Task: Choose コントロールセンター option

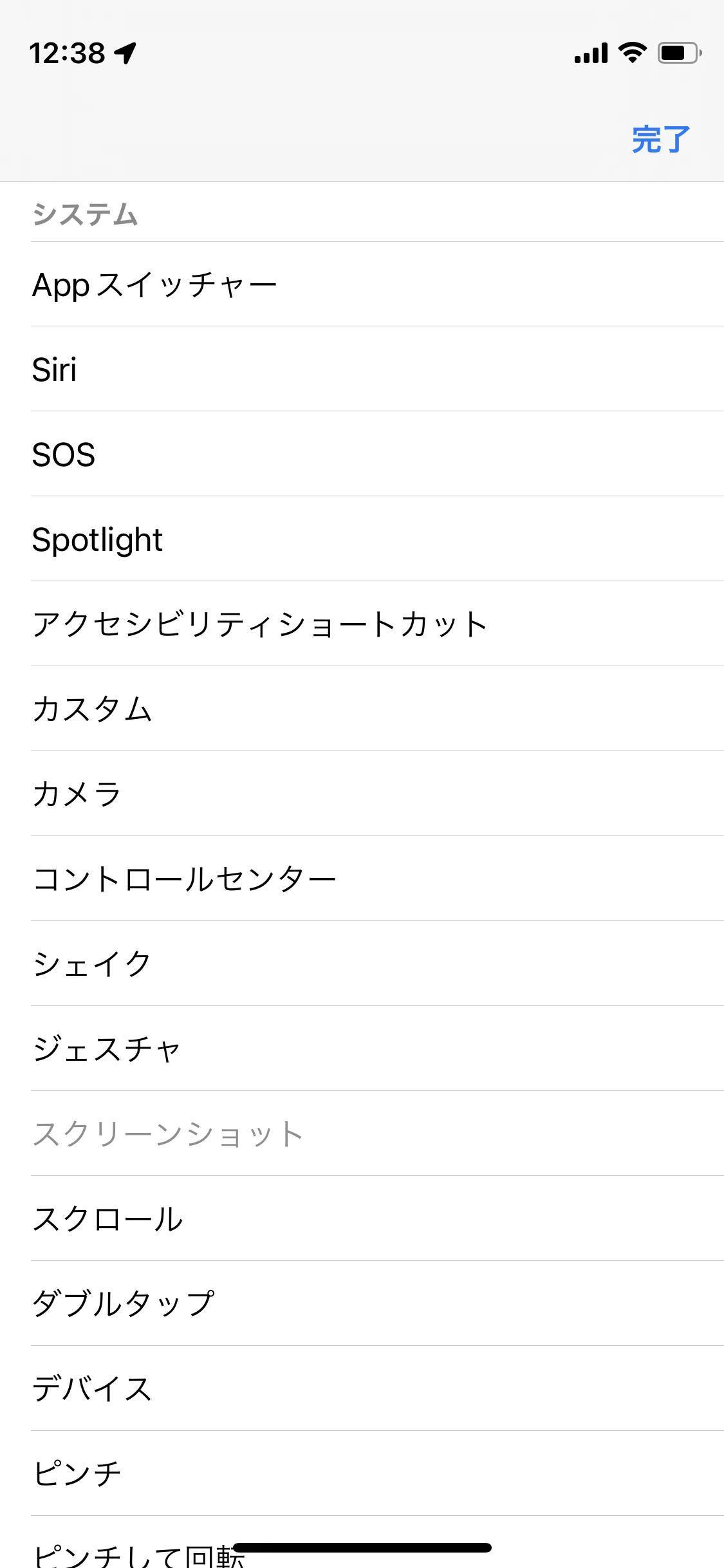Action: [185, 879]
